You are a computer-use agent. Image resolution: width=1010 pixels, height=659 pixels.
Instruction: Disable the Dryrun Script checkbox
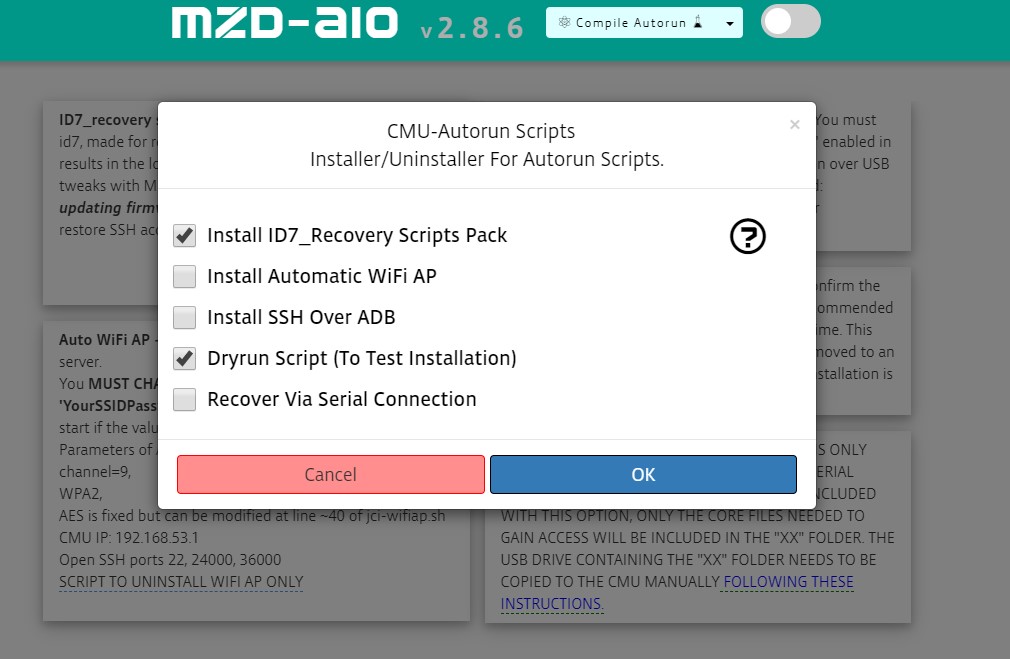[184, 359]
